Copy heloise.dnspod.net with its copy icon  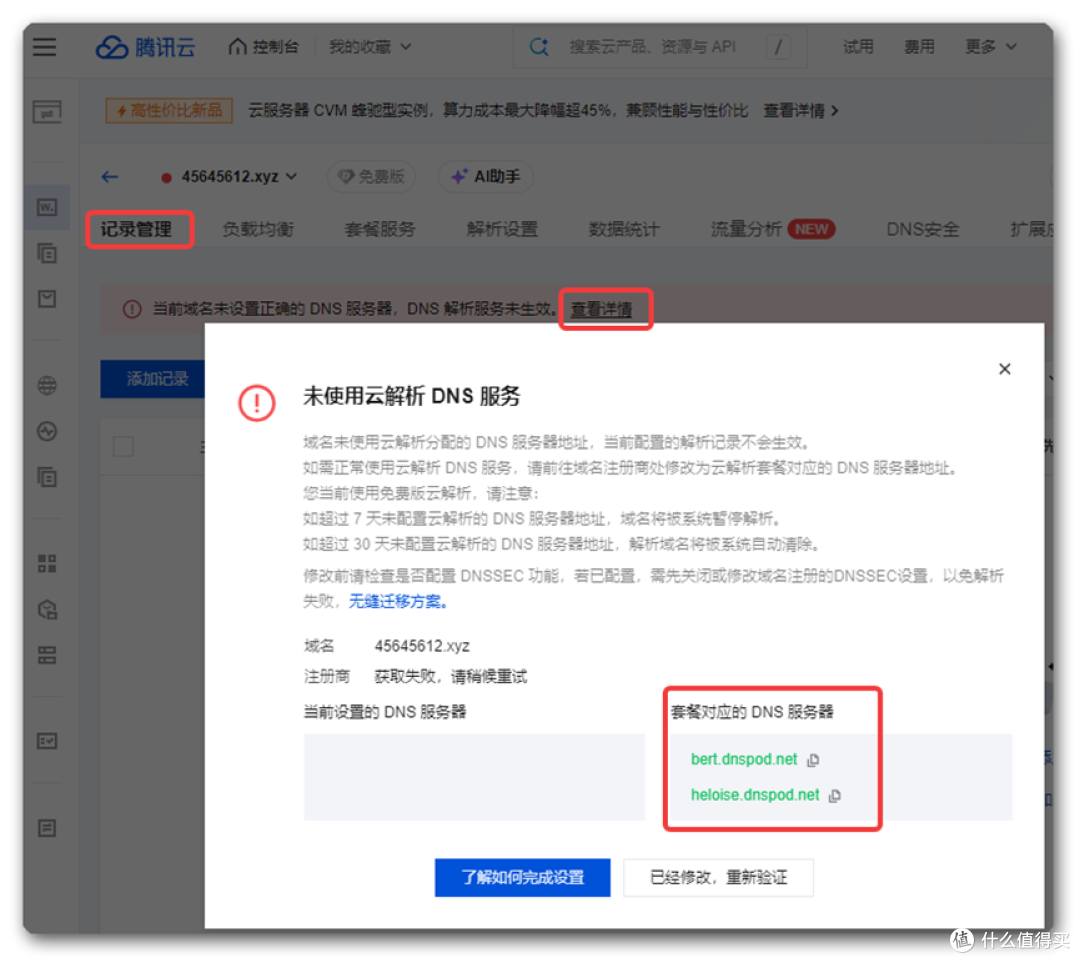(835, 796)
